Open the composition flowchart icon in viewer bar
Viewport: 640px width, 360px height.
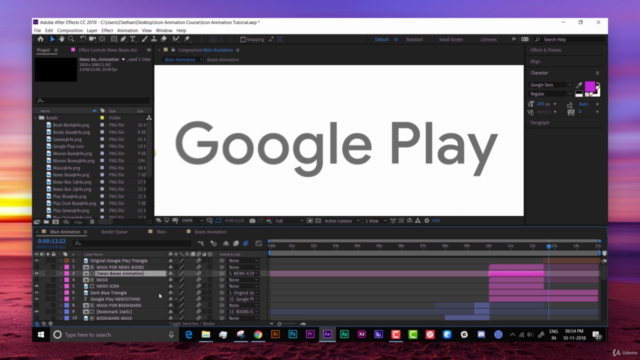[x=418, y=221]
